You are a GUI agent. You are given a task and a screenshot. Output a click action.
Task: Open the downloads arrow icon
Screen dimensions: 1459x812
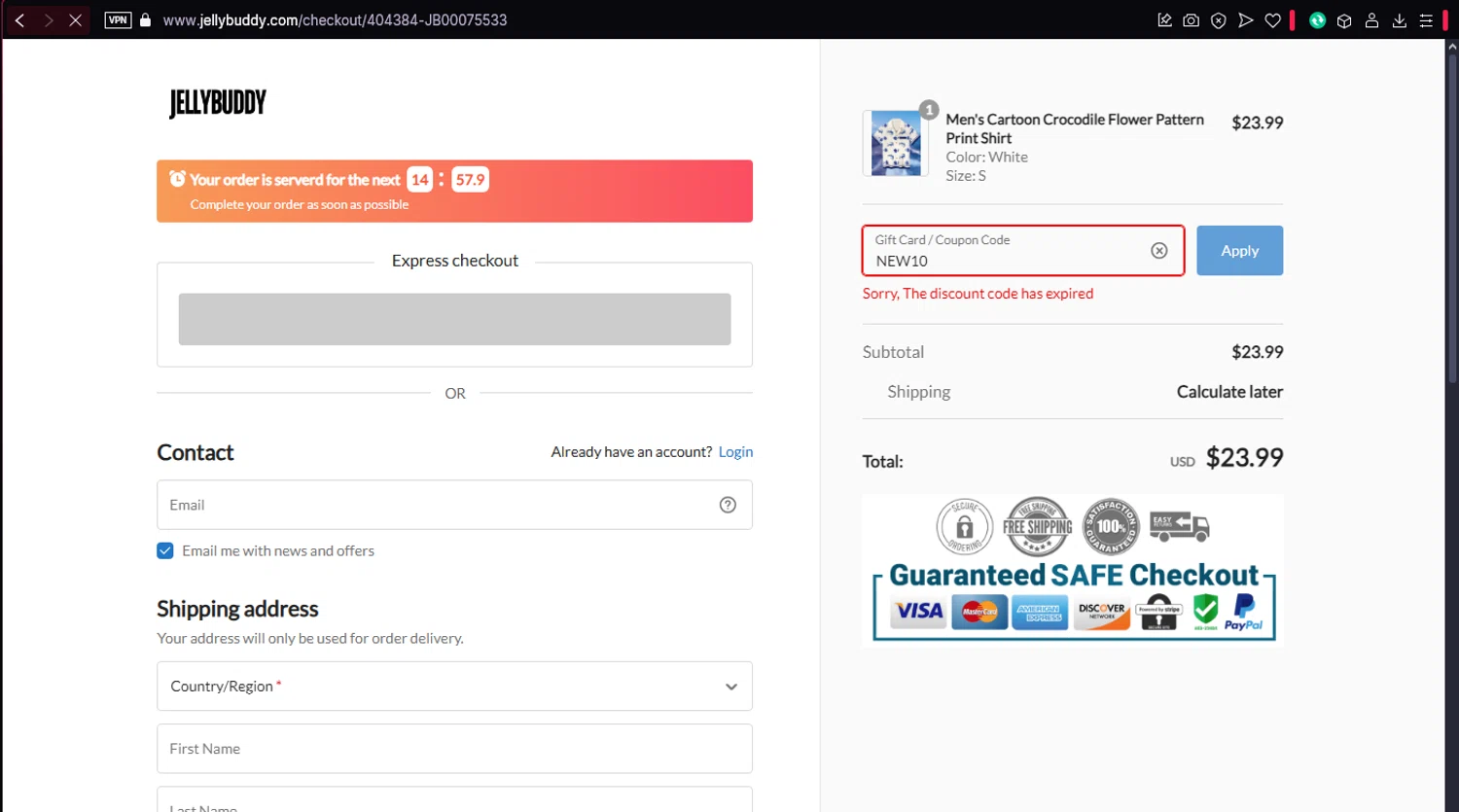(x=1400, y=20)
